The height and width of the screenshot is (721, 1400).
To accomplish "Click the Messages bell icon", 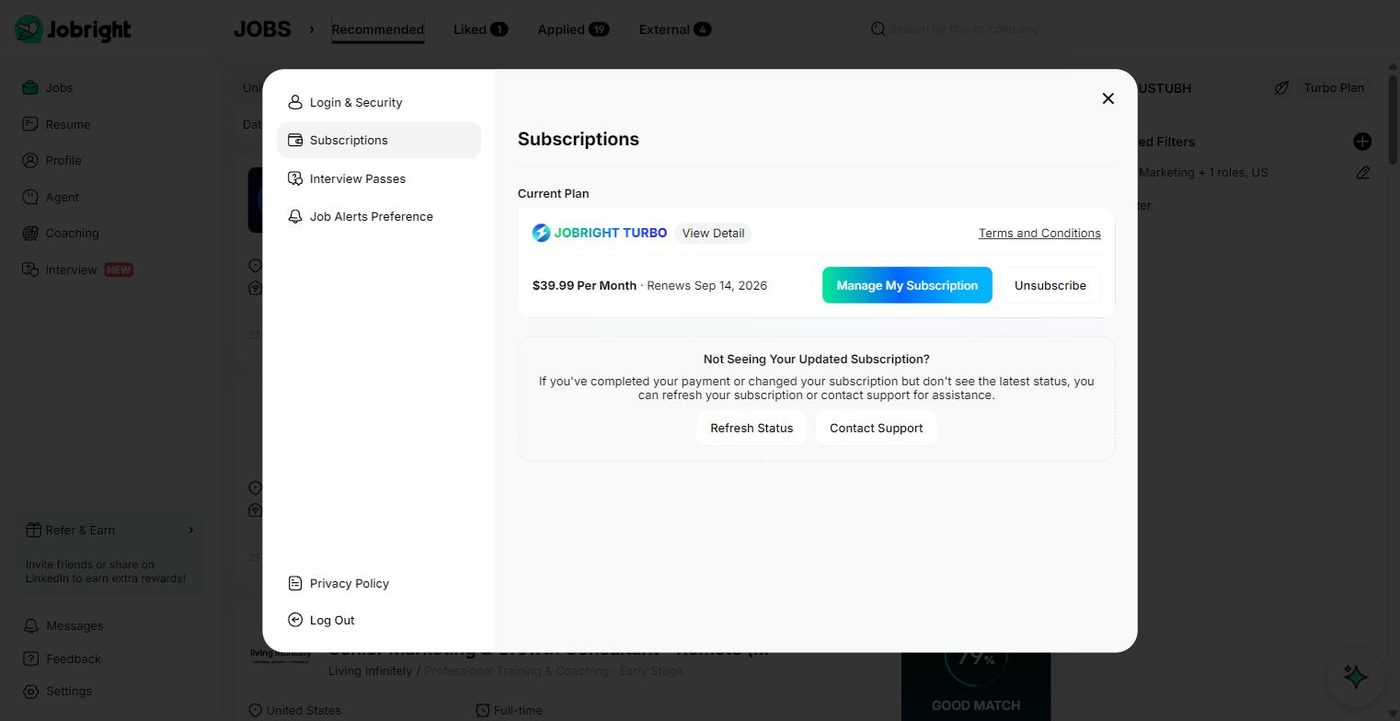I will point(32,626).
